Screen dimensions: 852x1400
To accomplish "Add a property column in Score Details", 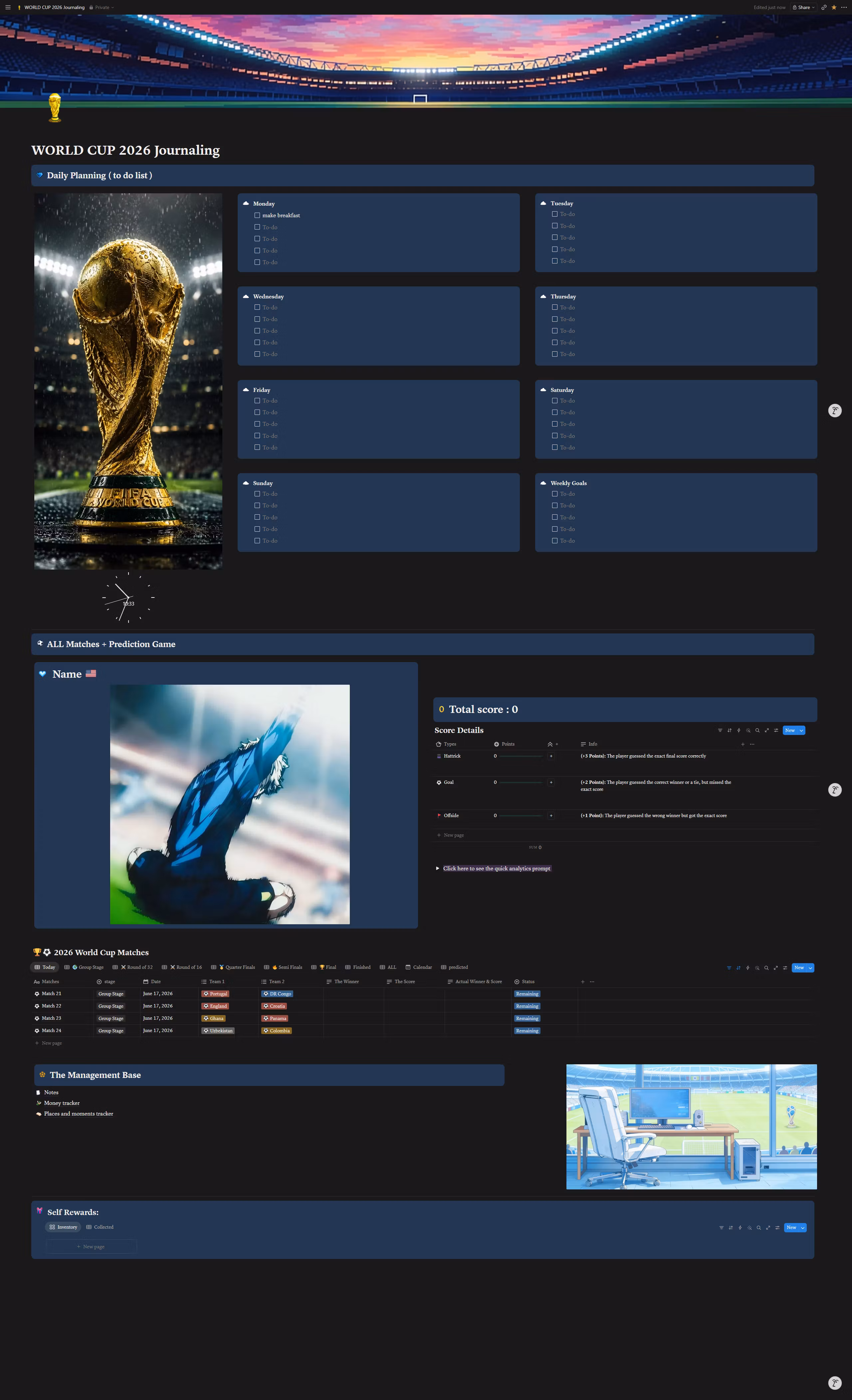I will click(x=742, y=744).
